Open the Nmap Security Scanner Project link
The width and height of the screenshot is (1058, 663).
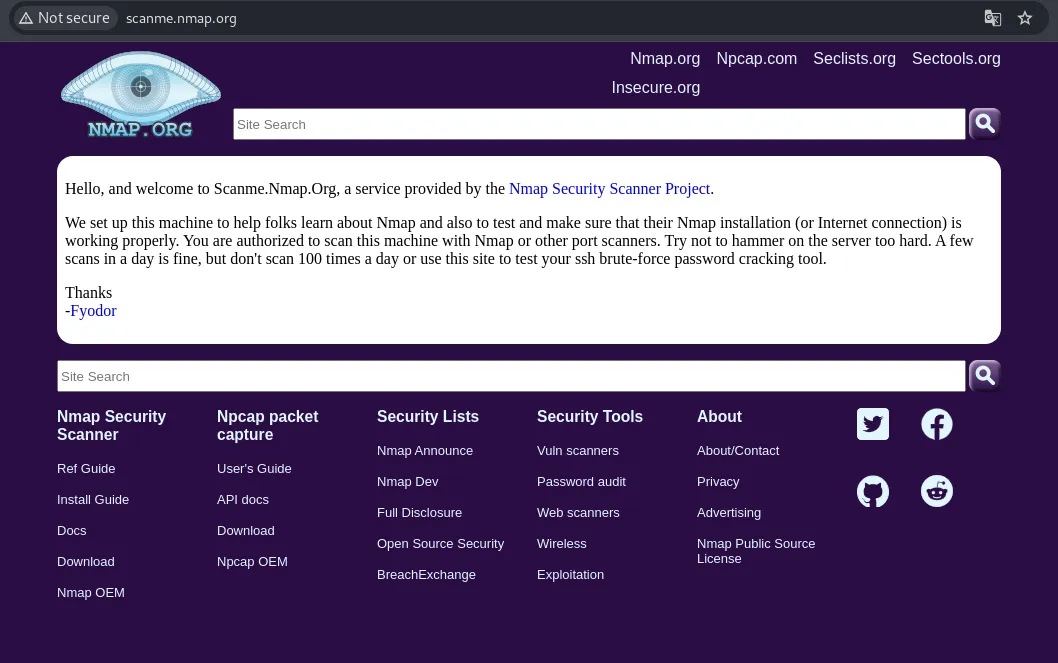point(609,189)
